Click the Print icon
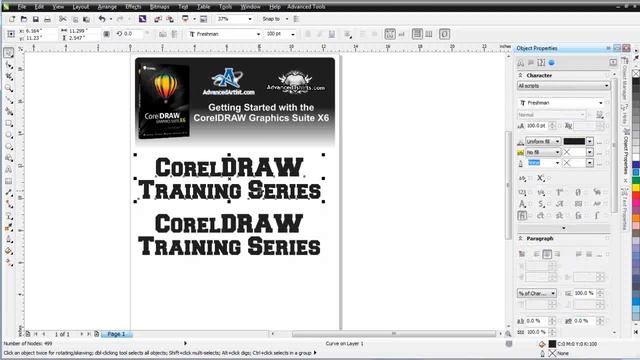640x360 pixels. click(47, 19)
